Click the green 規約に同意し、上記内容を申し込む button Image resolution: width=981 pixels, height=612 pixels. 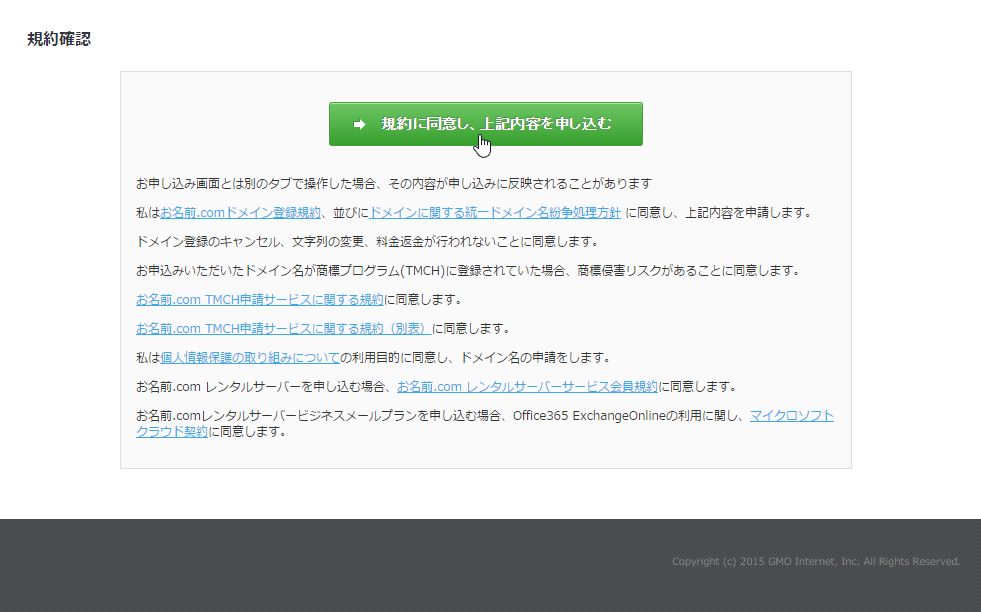click(x=485, y=124)
